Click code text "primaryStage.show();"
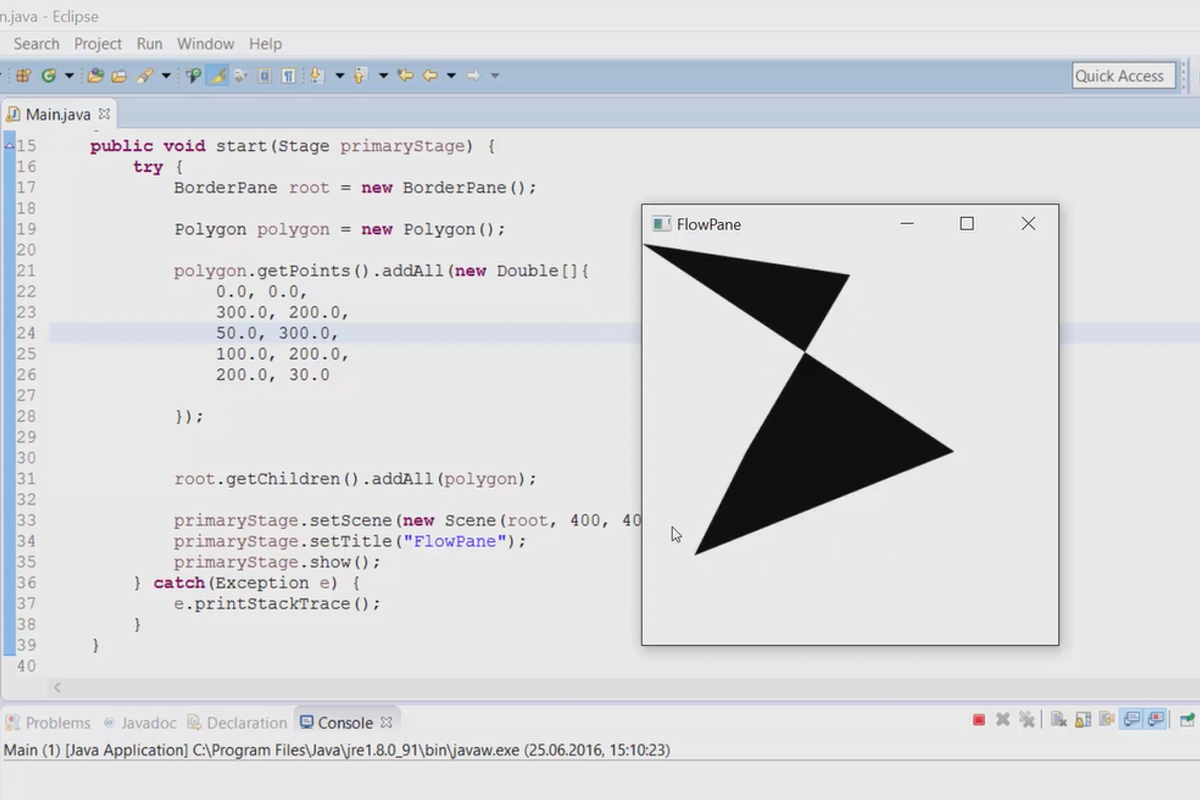Viewport: 1200px width, 800px height. 277,562
